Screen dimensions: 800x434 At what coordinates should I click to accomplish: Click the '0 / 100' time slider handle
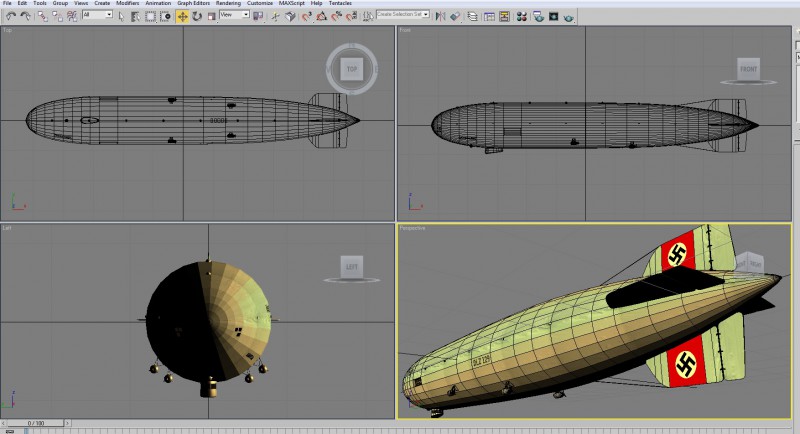click(x=35, y=423)
